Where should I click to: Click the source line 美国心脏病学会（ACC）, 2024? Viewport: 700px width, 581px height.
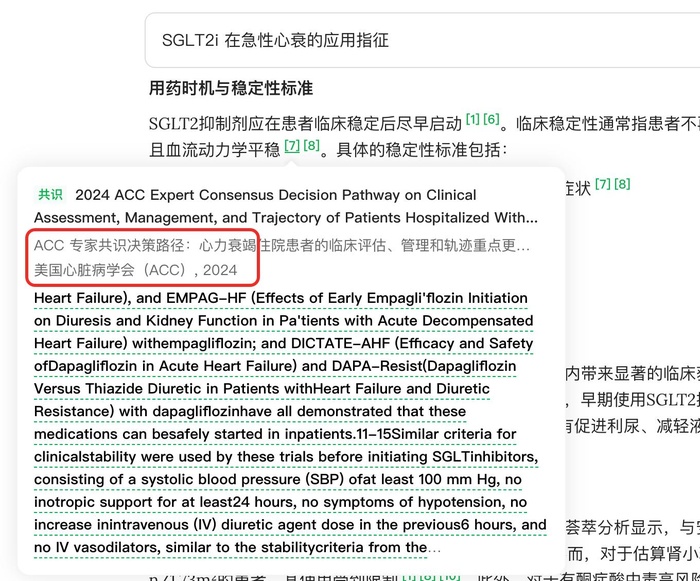click(x=135, y=270)
